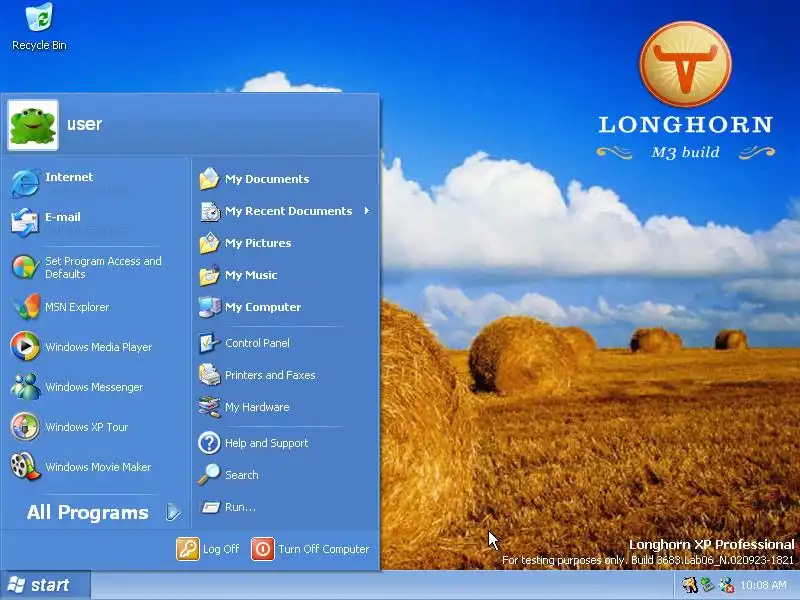
Task: Click the 10:08 AM taskbar clock
Action: pyautogui.click(x=763, y=585)
